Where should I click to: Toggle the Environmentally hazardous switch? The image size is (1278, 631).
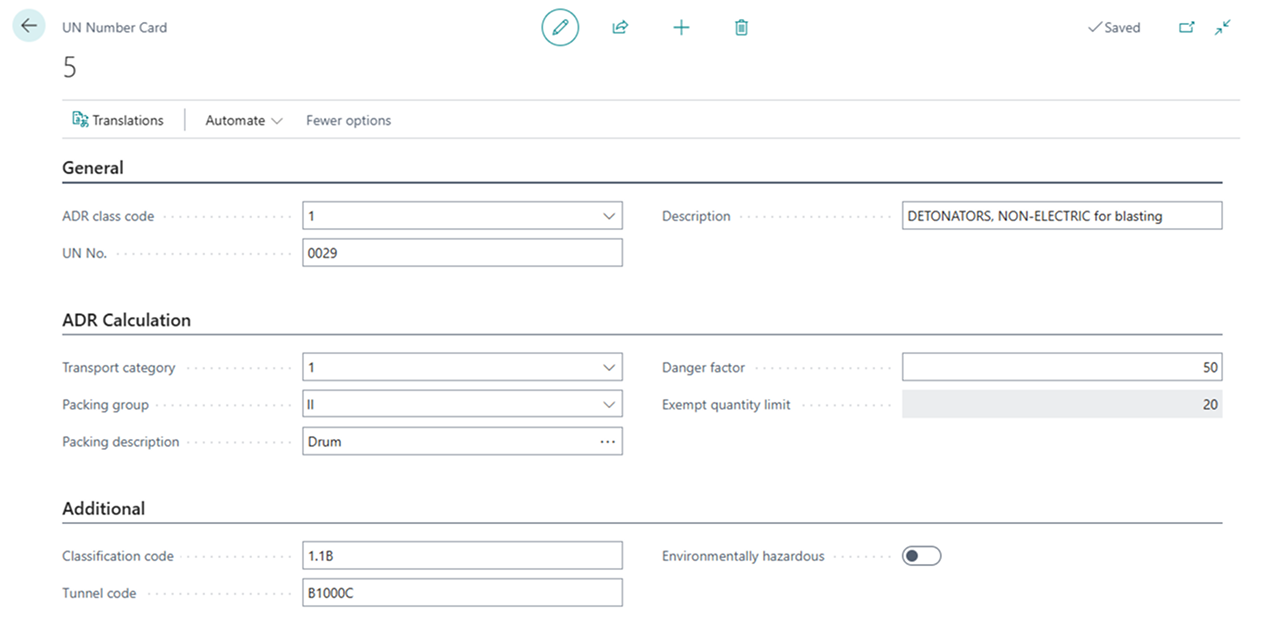(x=921, y=556)
